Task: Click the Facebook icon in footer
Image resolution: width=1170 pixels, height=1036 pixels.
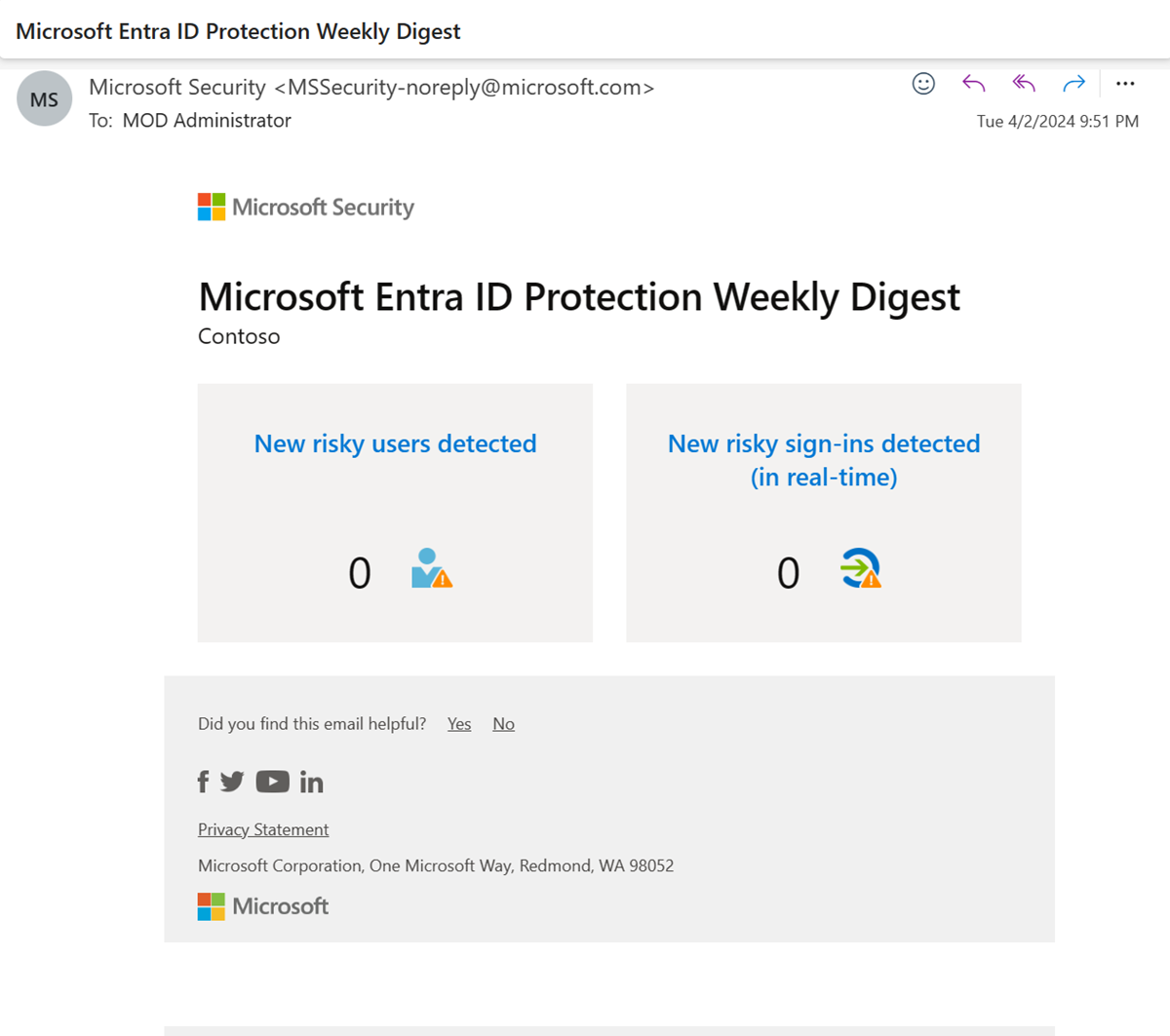Action: [203, 782]
